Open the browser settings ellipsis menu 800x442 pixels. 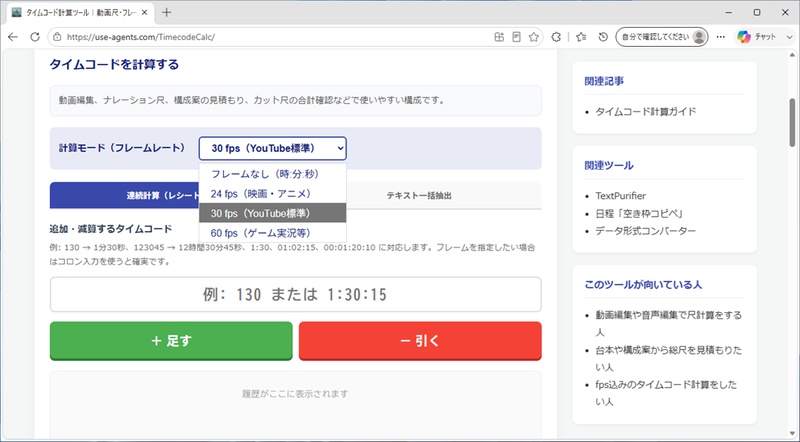pos(720,37)
